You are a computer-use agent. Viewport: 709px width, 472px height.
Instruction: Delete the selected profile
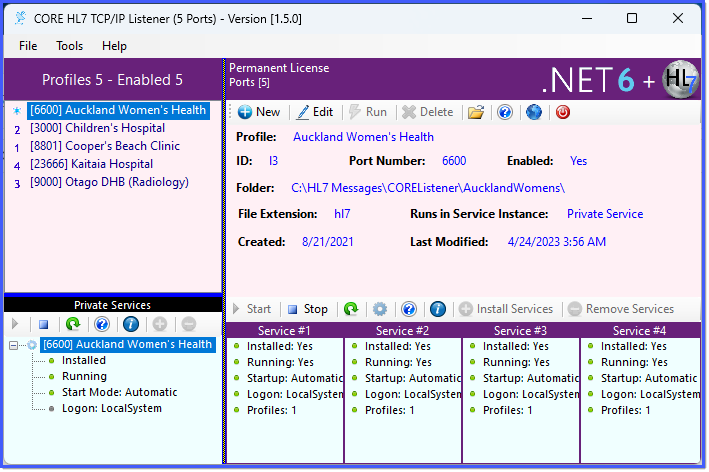[428, 112]
